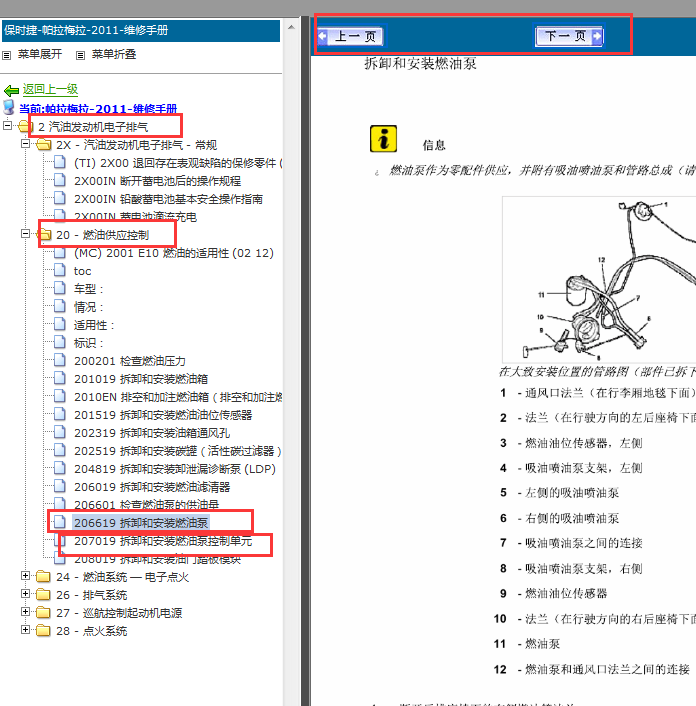Expand the 27 巡航控制起动机电源 folder

click(25, 612)
